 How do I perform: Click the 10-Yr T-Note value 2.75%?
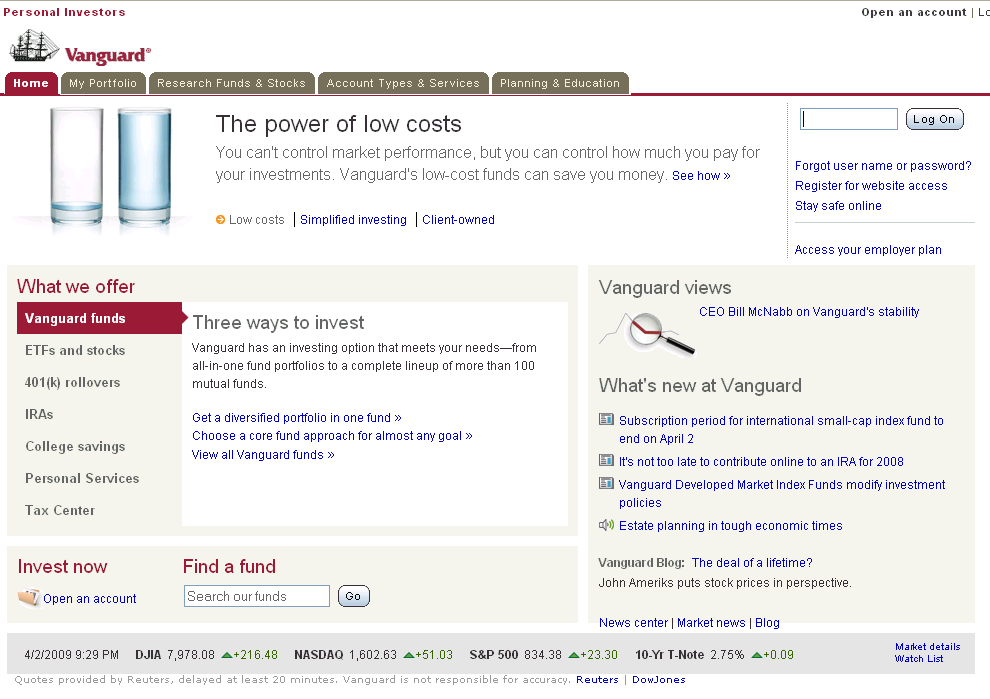point(727,655)
